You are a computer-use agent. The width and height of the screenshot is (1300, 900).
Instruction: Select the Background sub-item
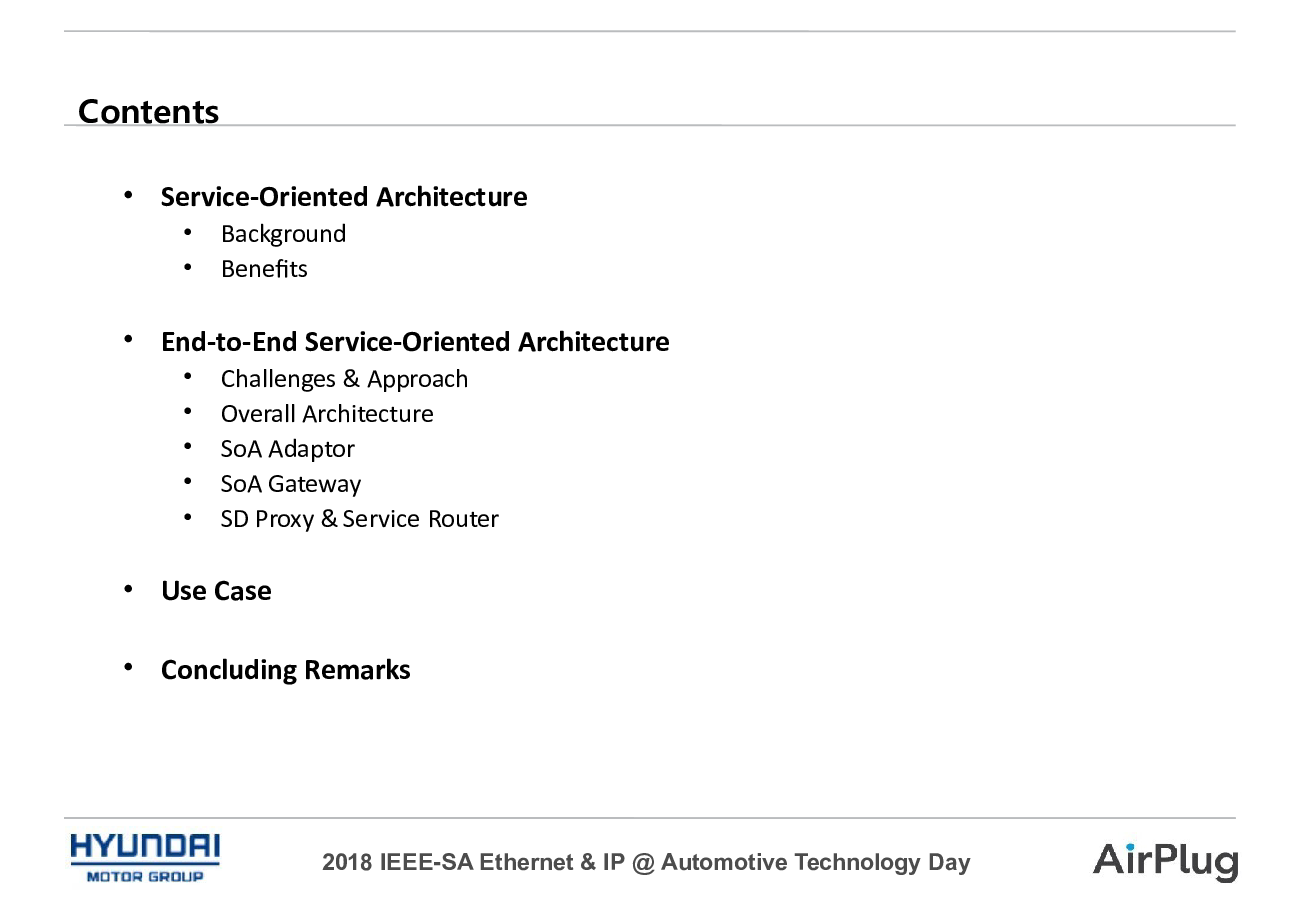283,234
